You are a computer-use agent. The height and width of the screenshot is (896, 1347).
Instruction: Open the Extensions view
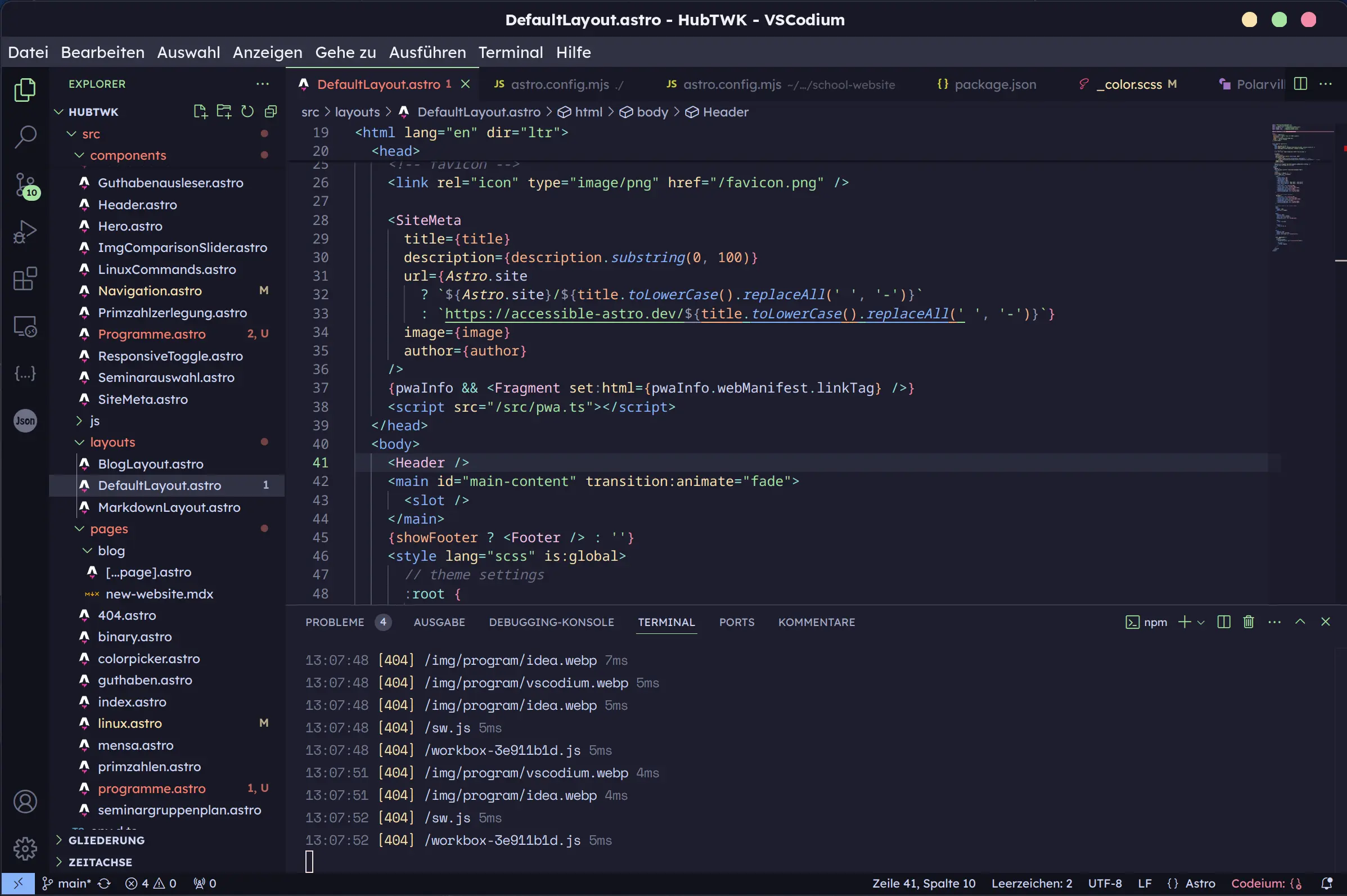point(25,279)
